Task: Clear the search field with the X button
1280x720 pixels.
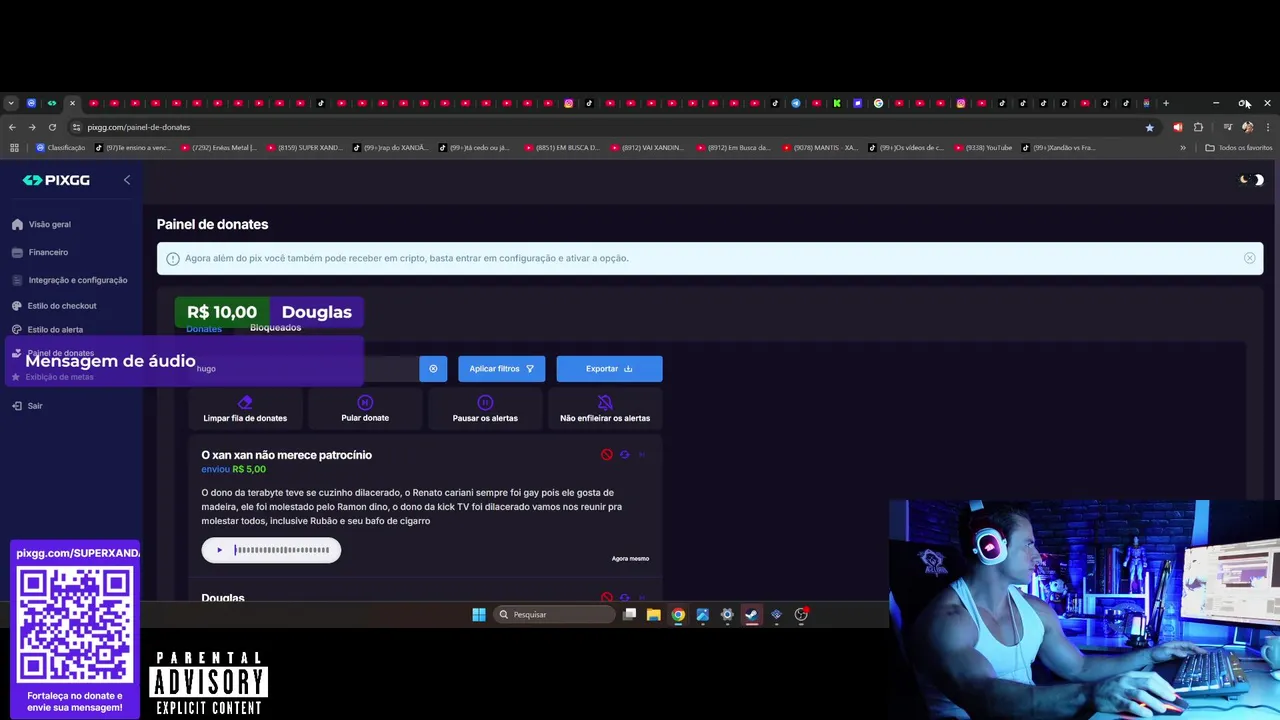Action: 433,369
